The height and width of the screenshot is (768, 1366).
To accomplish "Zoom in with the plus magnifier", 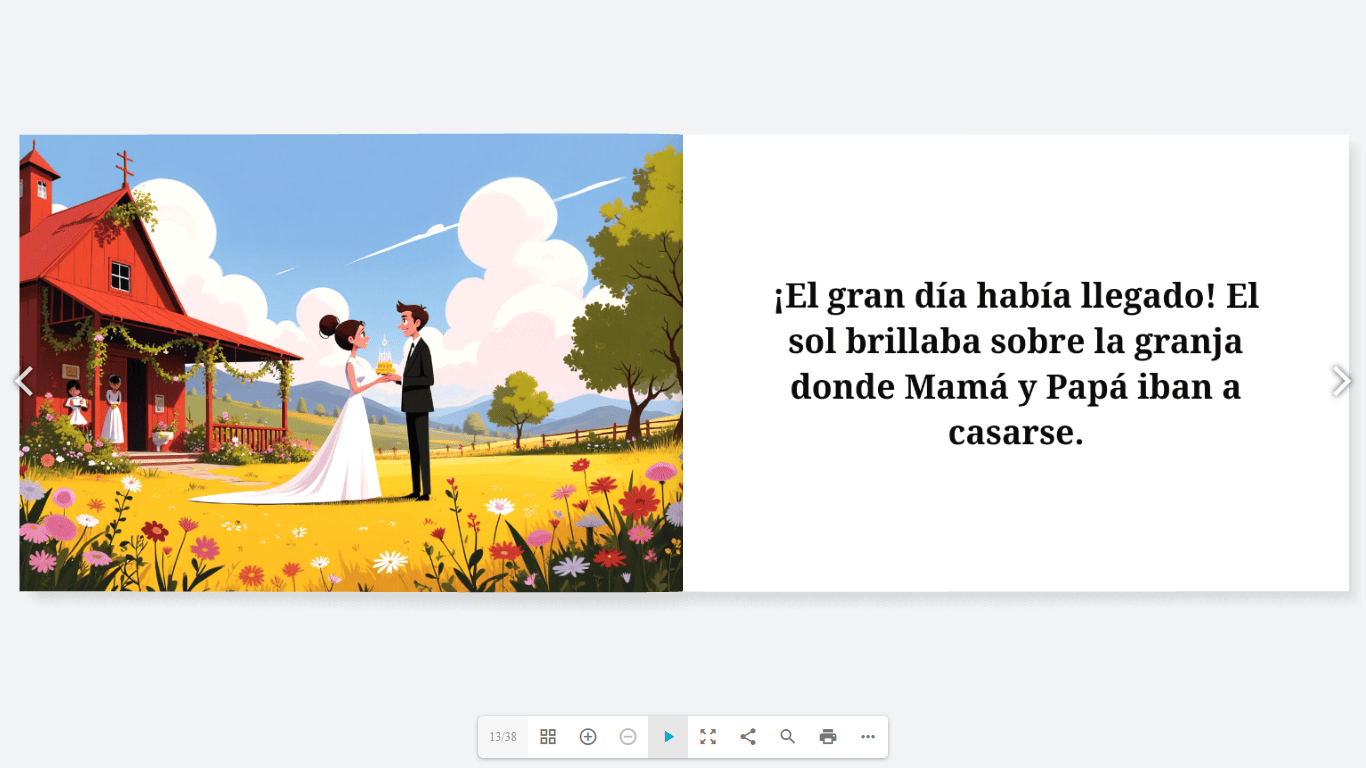I will coord(588,737).
